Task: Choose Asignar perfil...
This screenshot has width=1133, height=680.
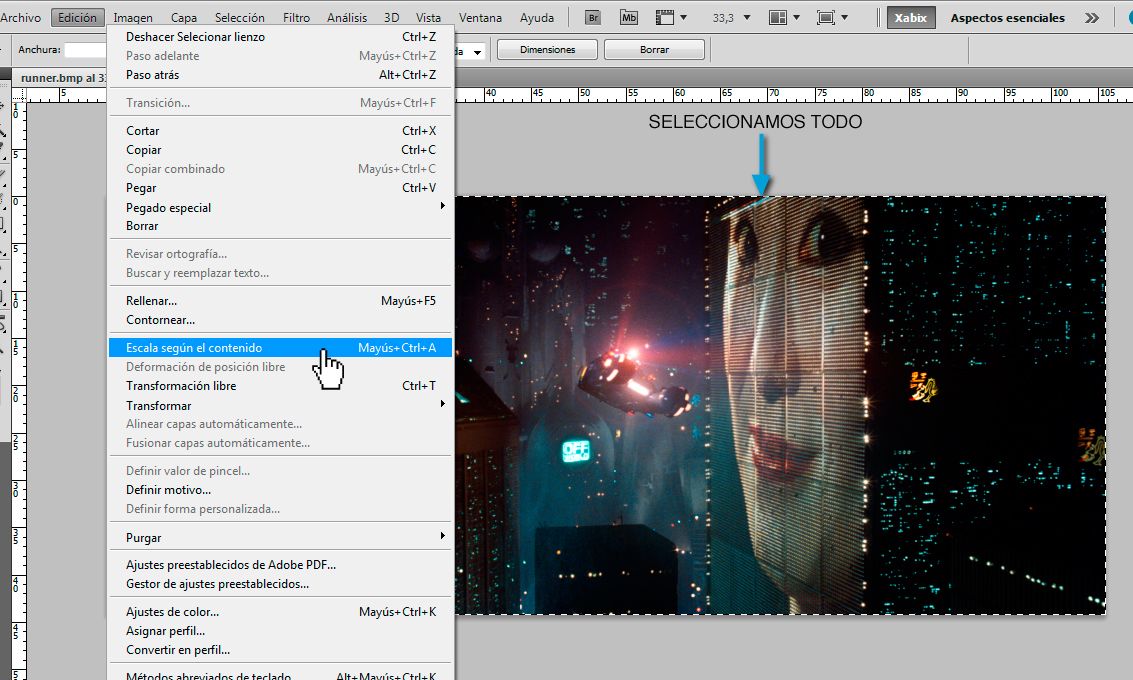Action: pyautogui.click(x=280, y=631)
